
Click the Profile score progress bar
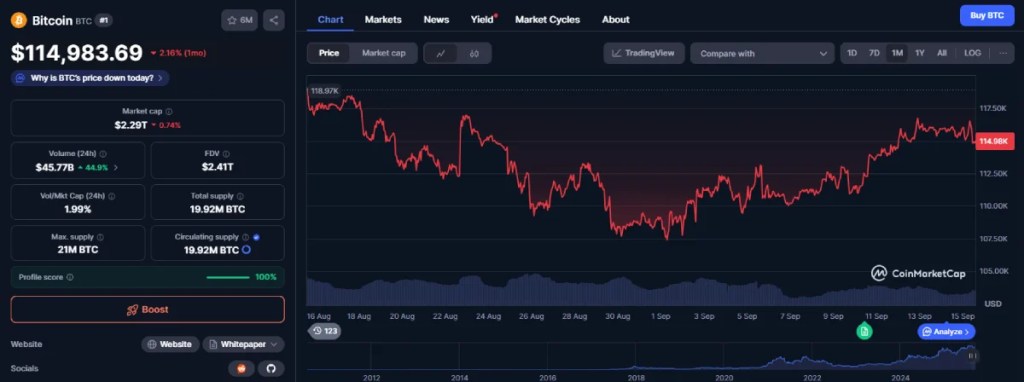tap(228, 277)
